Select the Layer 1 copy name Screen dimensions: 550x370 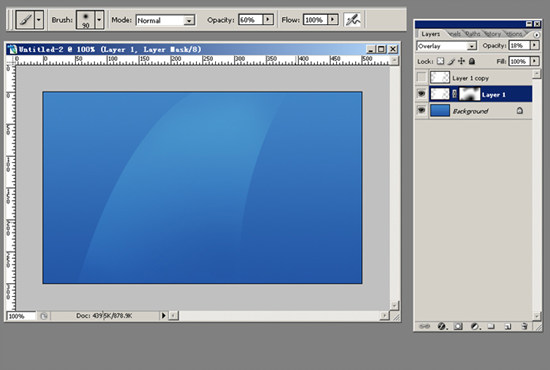point(470,78)
